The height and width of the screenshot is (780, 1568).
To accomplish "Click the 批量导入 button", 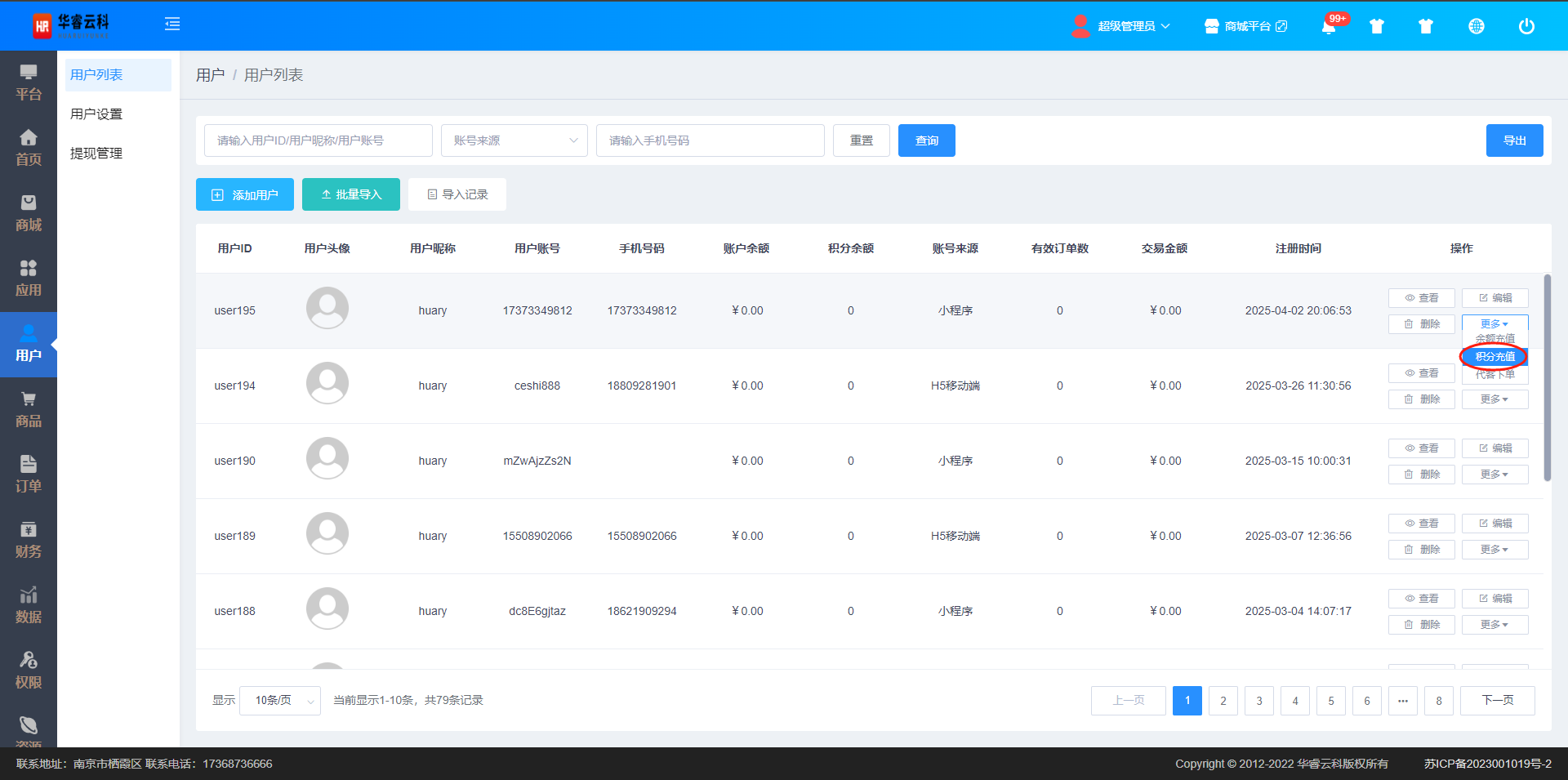I will (x=351, y=194).
